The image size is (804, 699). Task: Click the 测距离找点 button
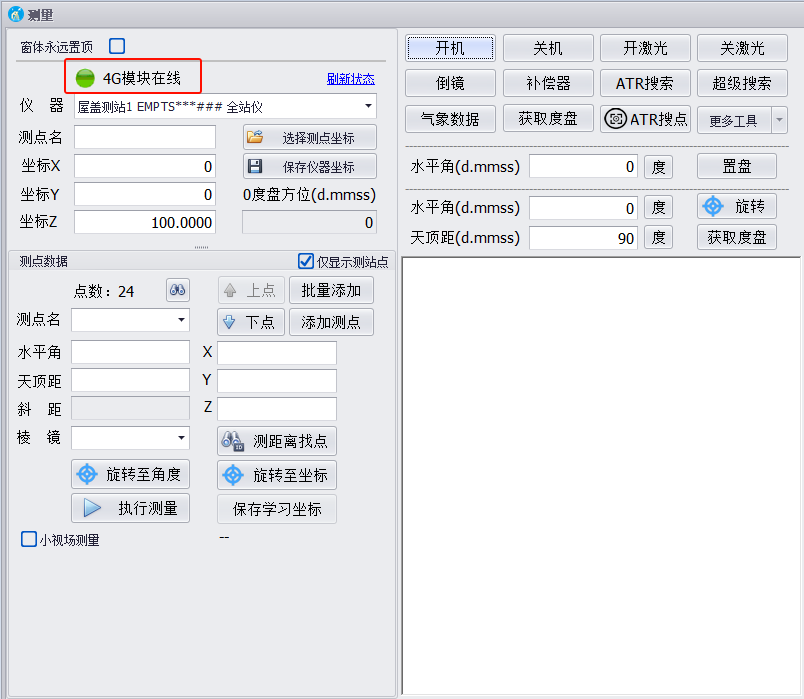click(x=276, y=441)
